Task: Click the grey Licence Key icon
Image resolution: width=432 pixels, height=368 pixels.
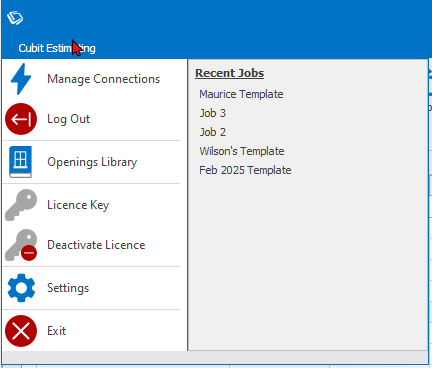Action: click(x=21, y=205)
